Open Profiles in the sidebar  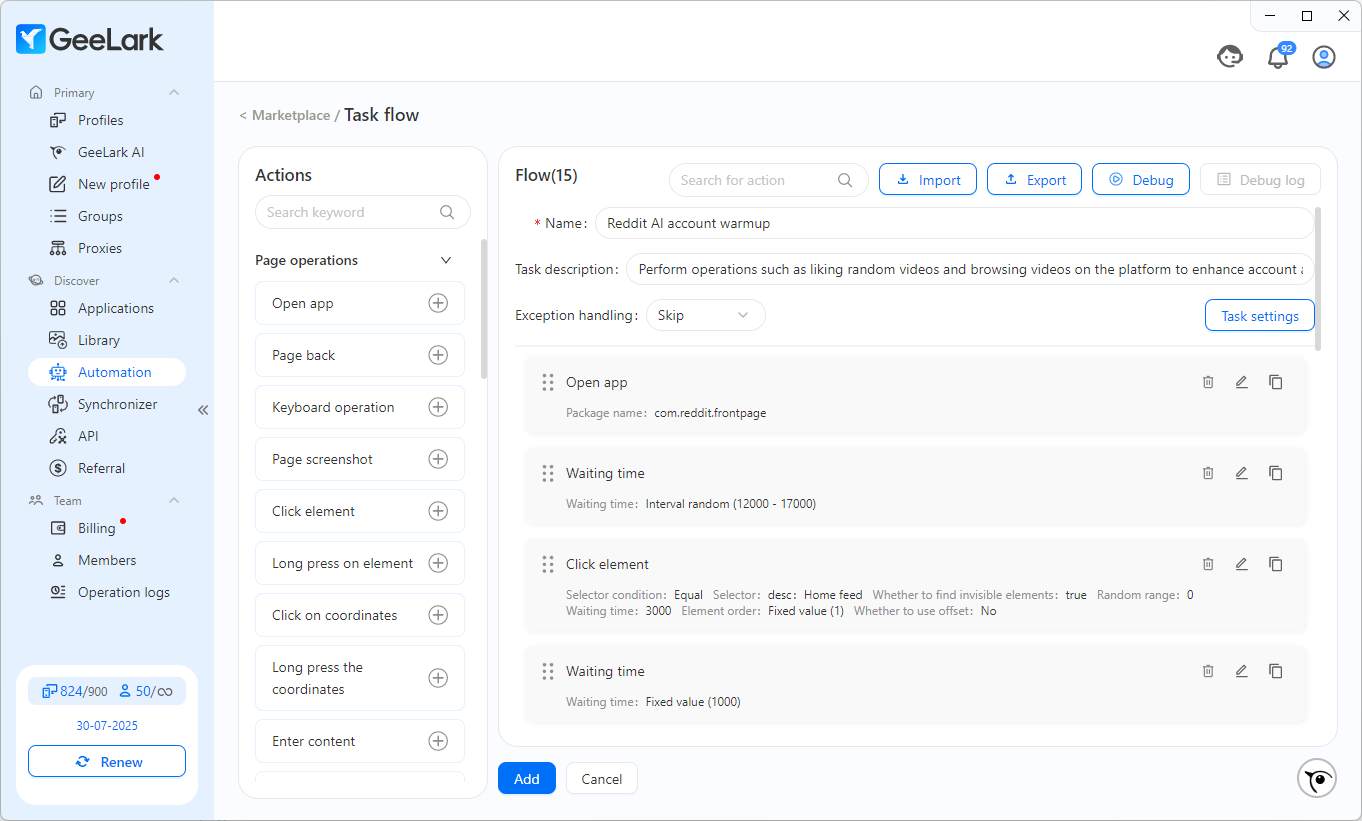point(107,120)
